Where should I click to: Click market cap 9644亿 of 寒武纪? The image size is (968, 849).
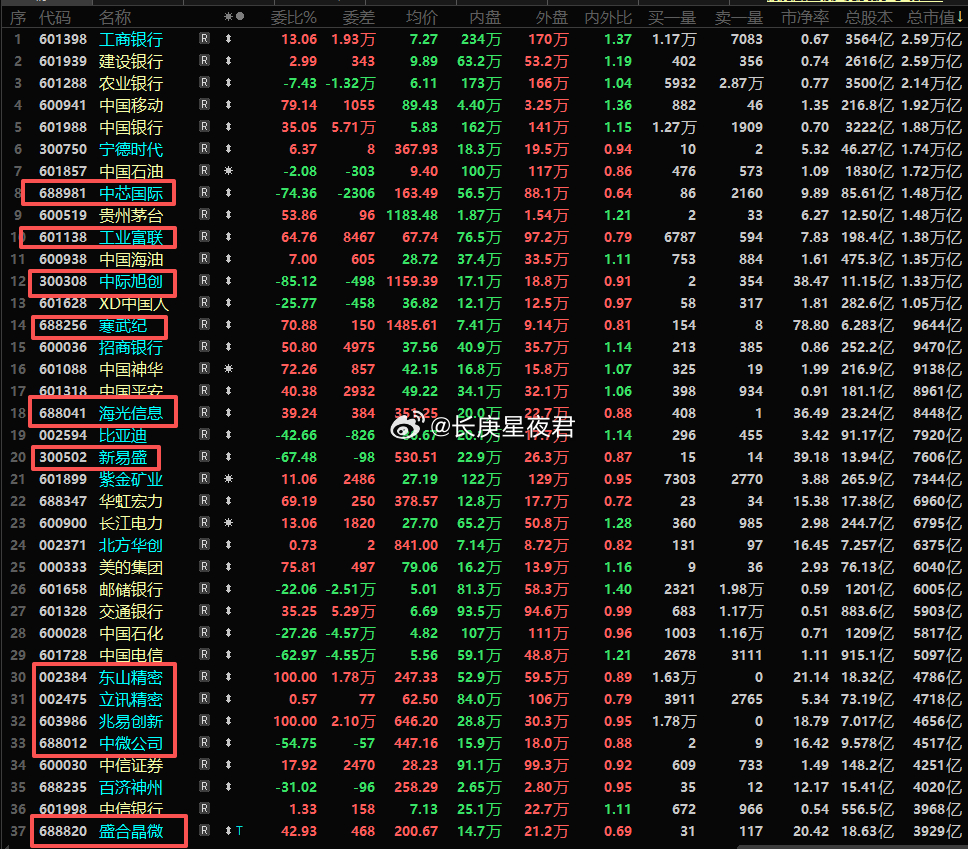click(937, 325)
